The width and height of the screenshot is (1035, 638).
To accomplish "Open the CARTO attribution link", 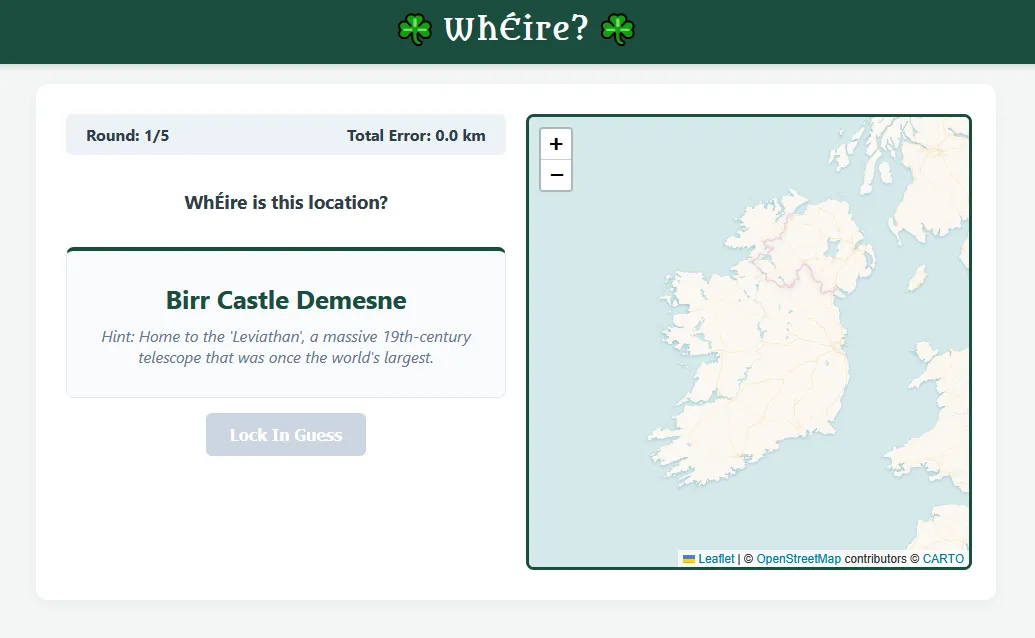I will [x=943, y=559].
